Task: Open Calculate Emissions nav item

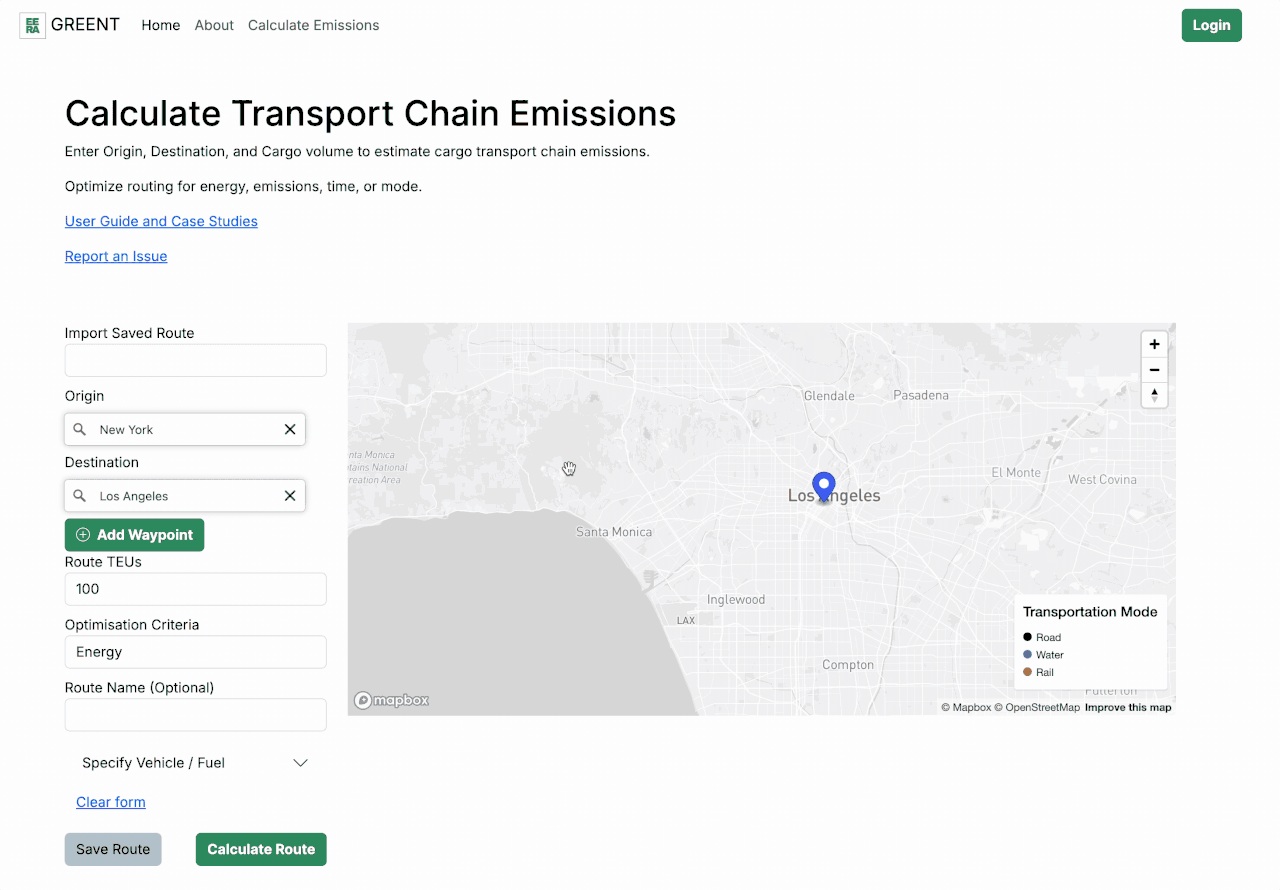Action: 313,25
